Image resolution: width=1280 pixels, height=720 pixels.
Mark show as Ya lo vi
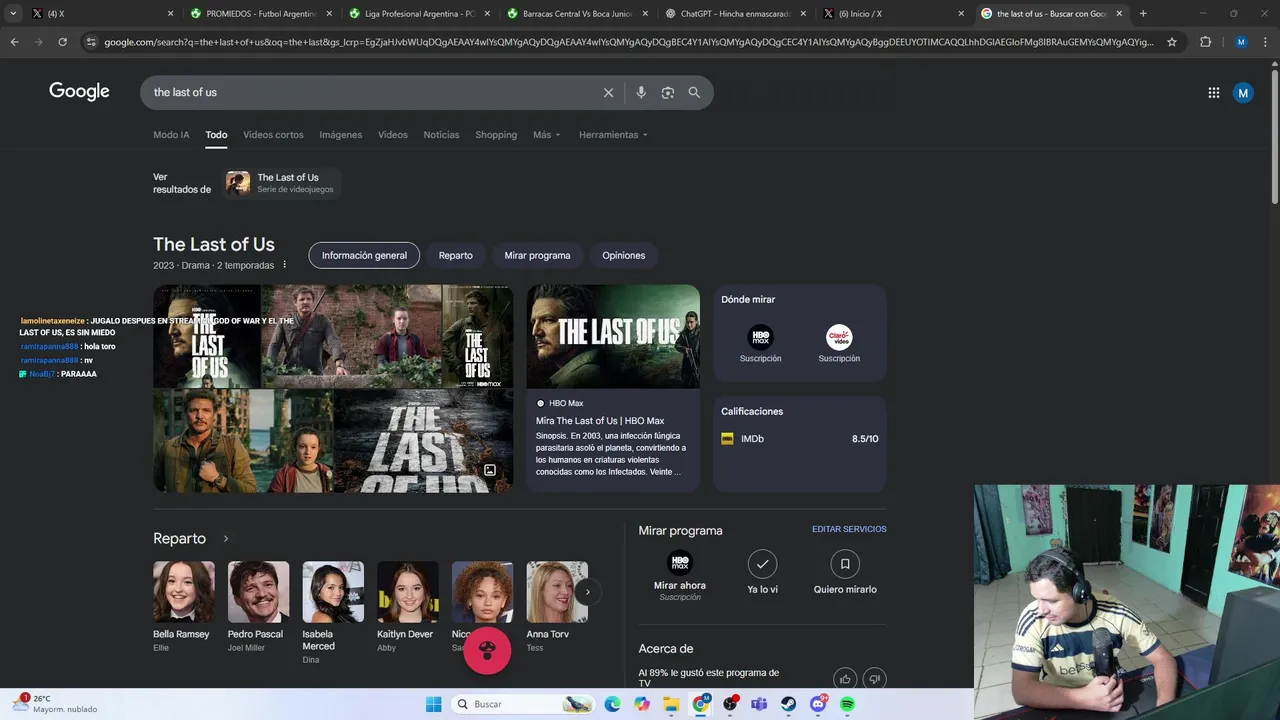762,564
